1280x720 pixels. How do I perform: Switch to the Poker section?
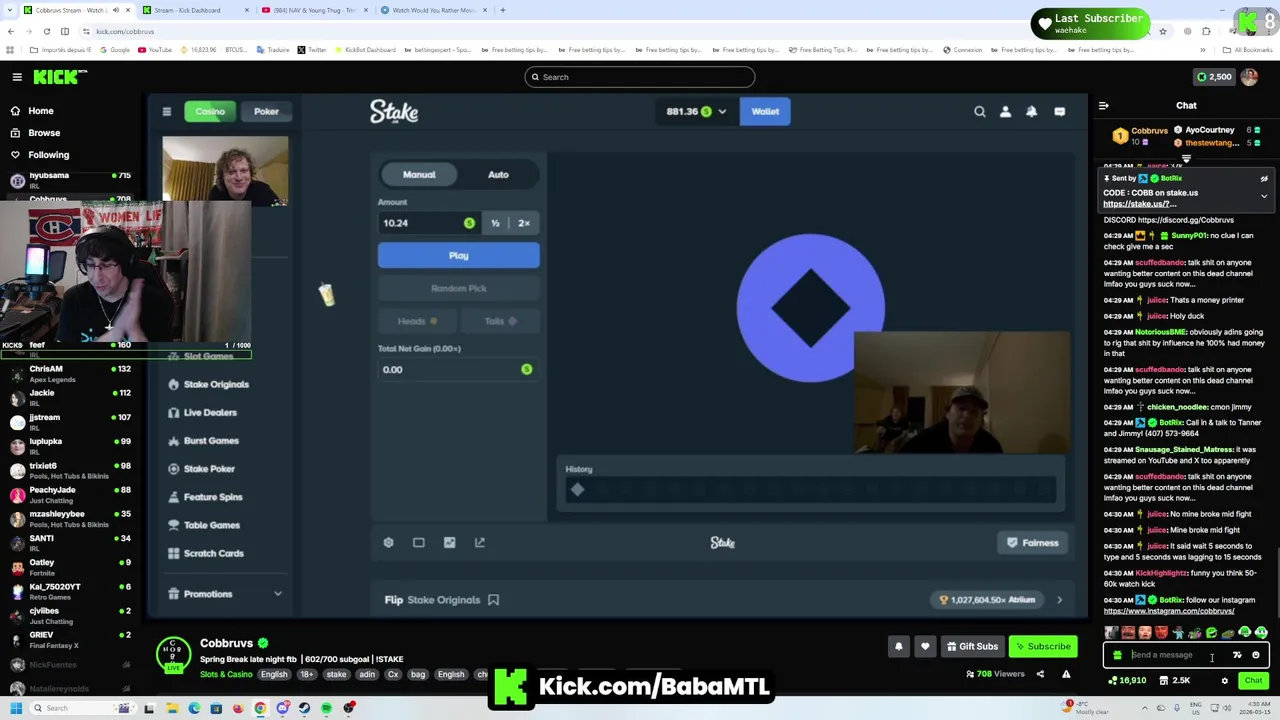pos(266,111)
